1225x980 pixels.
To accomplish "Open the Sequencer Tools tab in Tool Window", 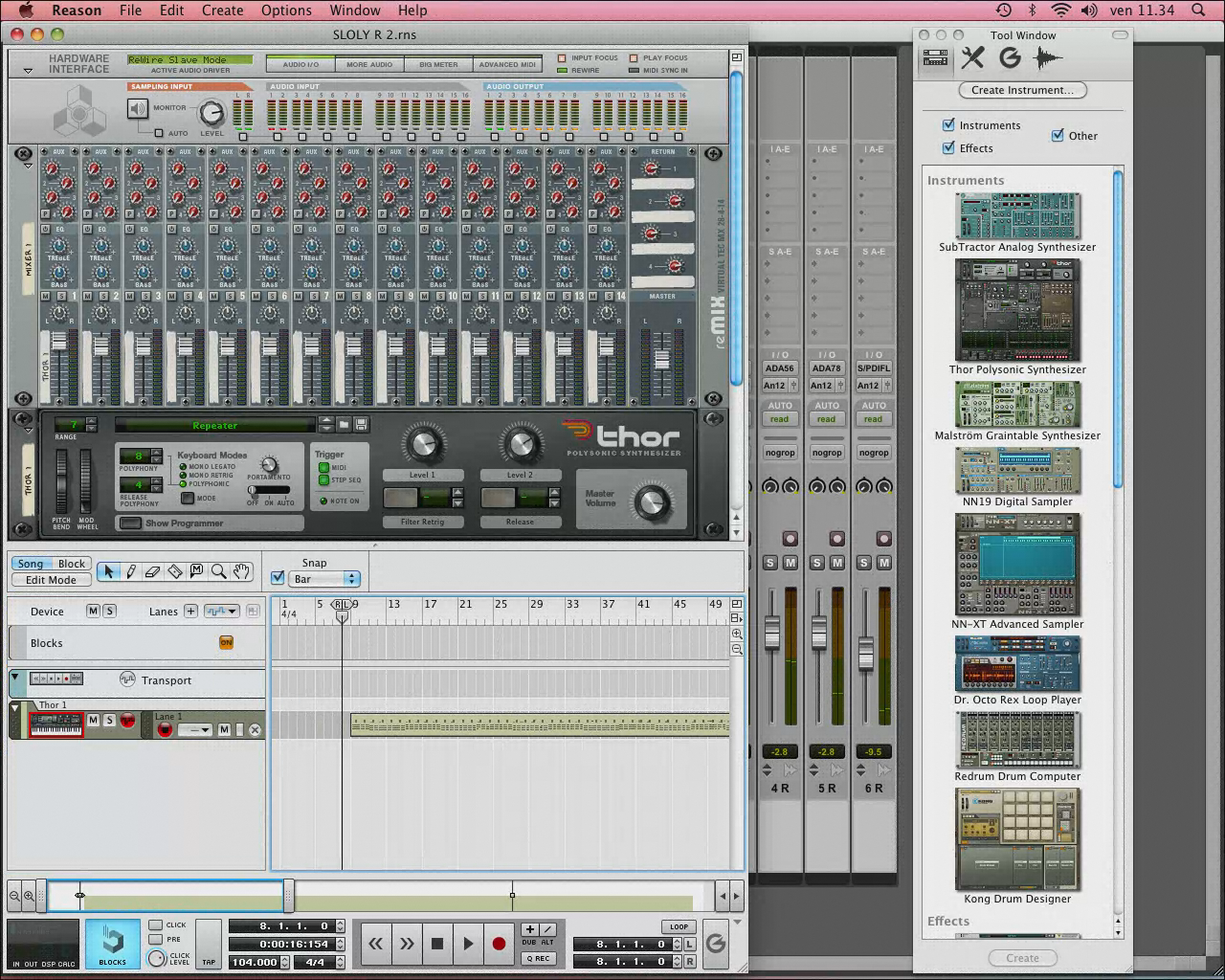I will point(972,58).
